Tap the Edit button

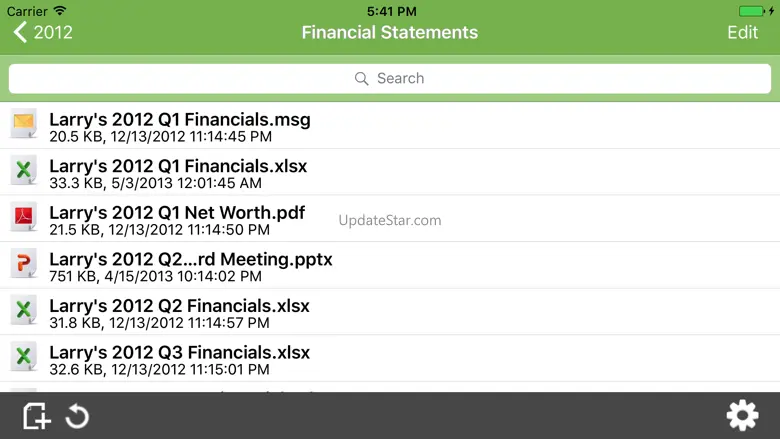coord(742,32)
